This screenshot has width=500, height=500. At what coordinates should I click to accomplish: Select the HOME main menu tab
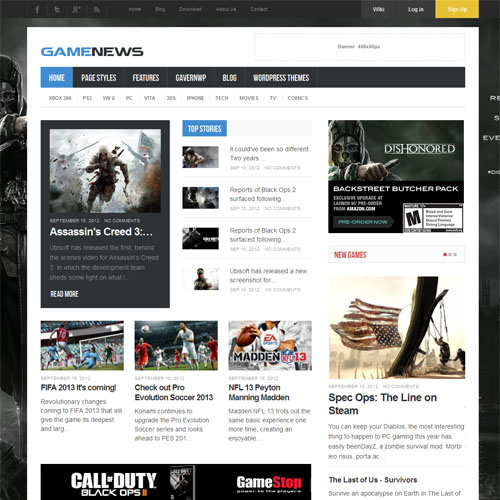coord(57,77)
